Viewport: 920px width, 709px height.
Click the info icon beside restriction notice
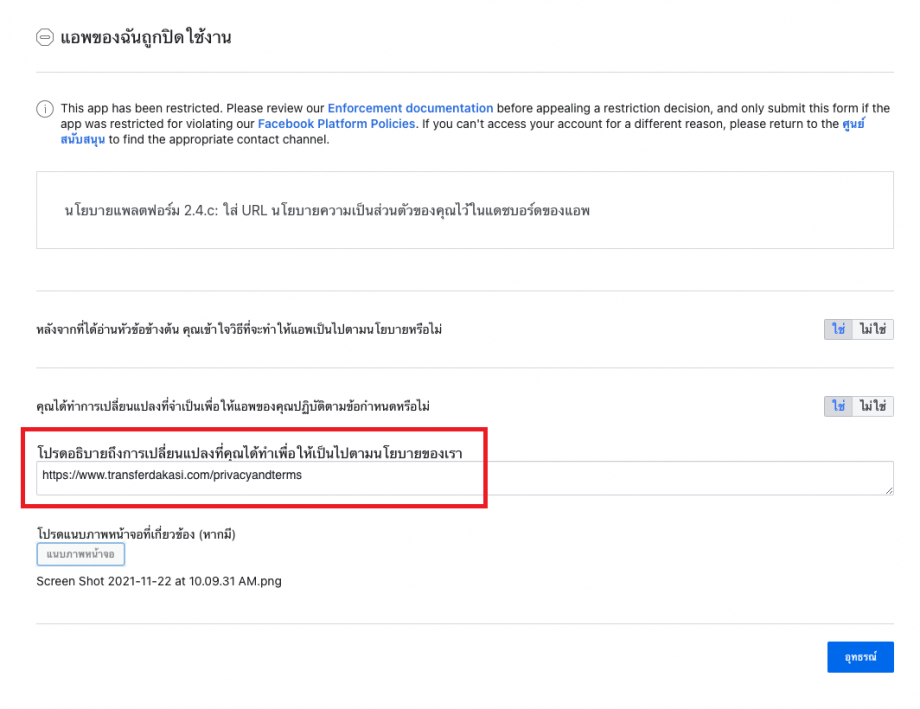[45, 109]
